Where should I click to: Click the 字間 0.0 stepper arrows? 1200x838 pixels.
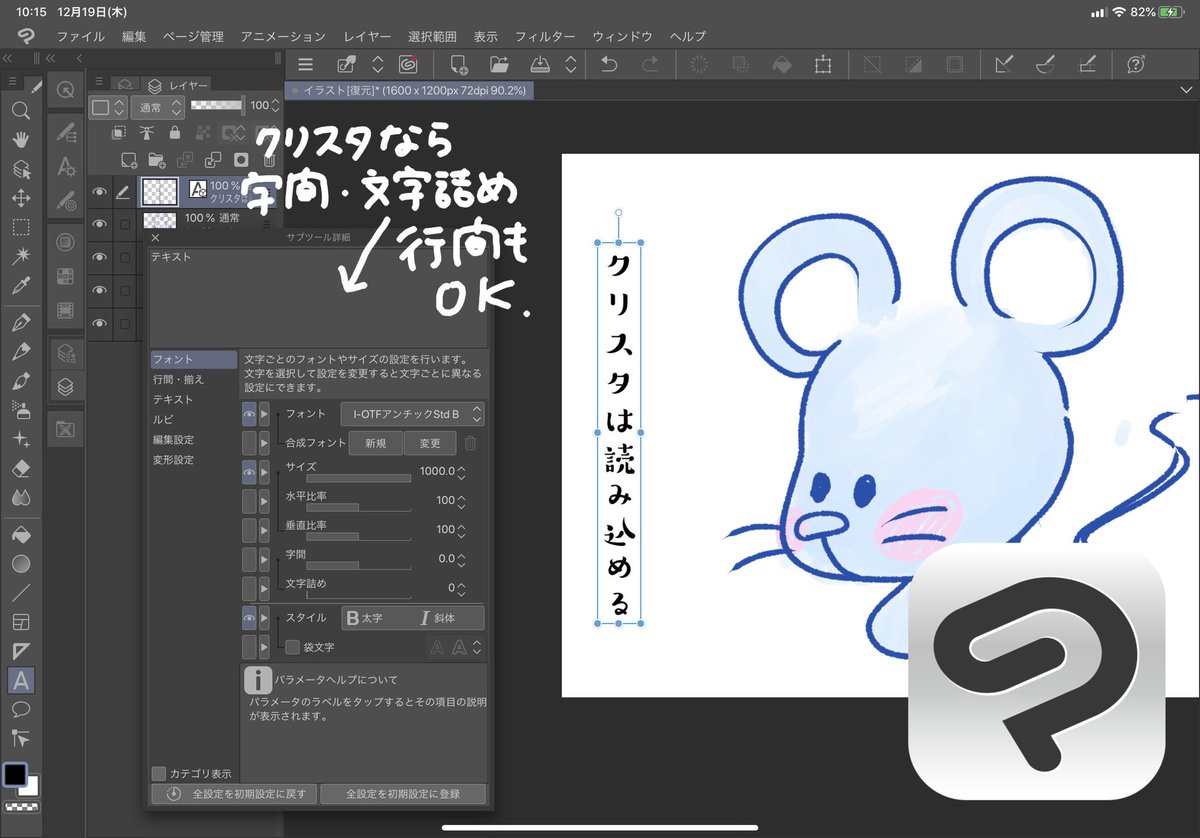(461, 559)
